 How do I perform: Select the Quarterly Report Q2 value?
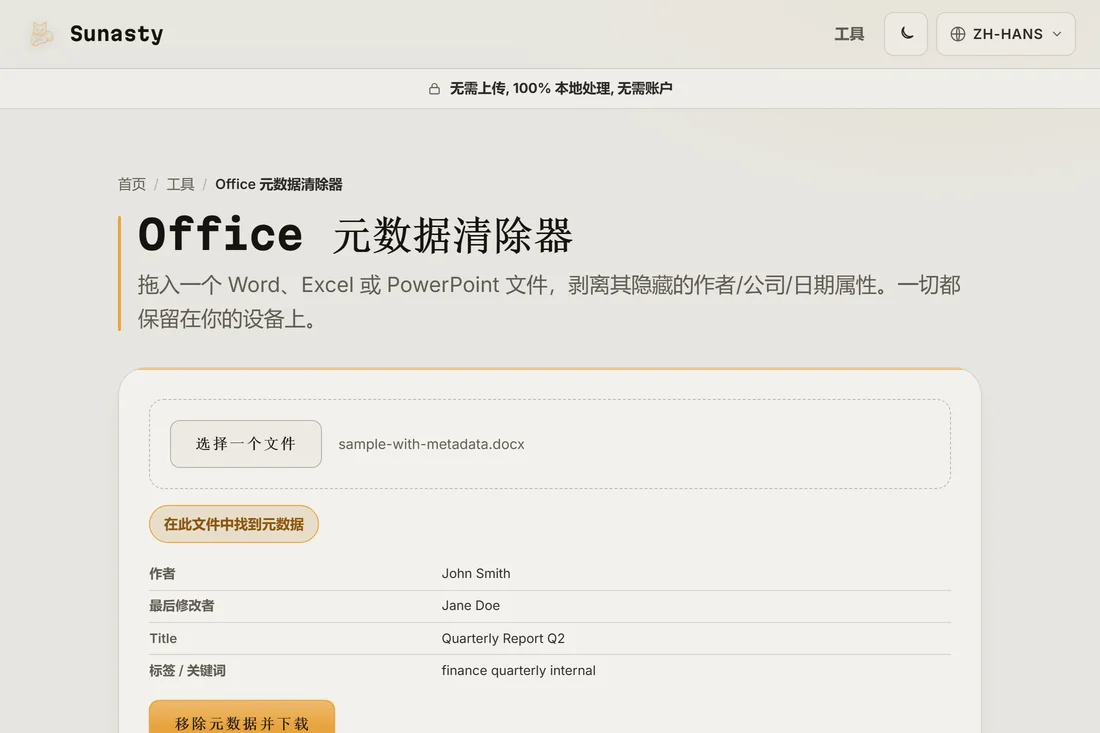point(503,638)
